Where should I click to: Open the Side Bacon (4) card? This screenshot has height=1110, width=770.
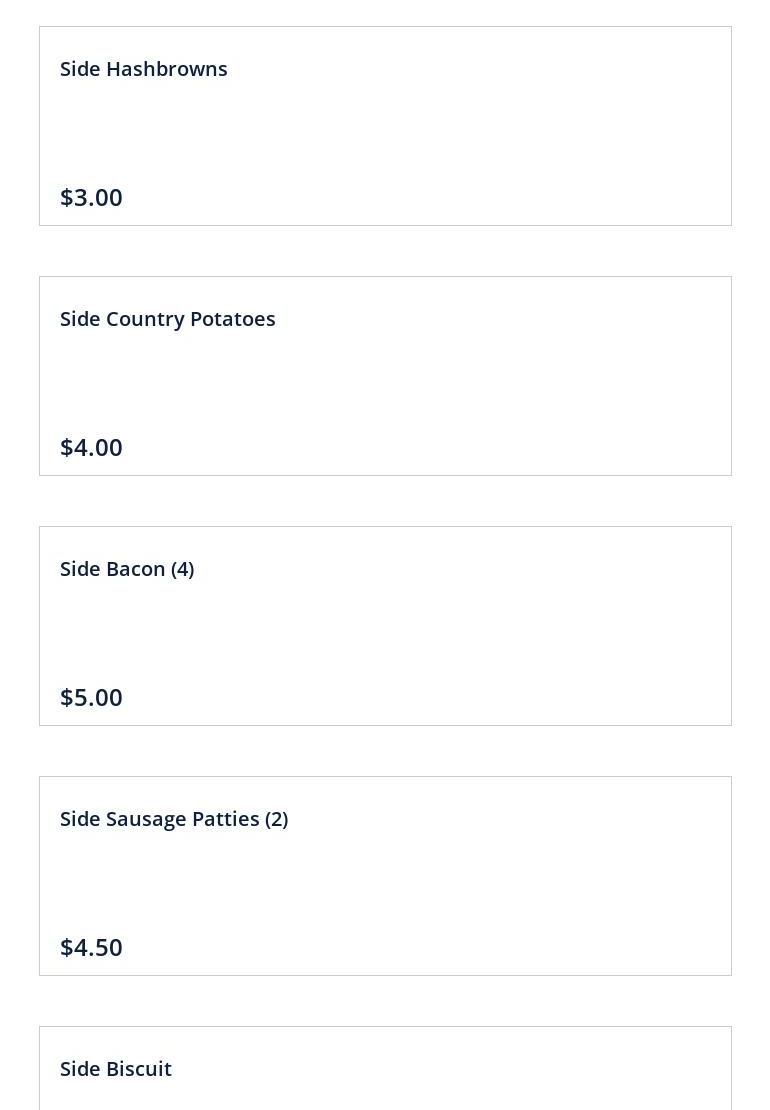click(385, 626)
